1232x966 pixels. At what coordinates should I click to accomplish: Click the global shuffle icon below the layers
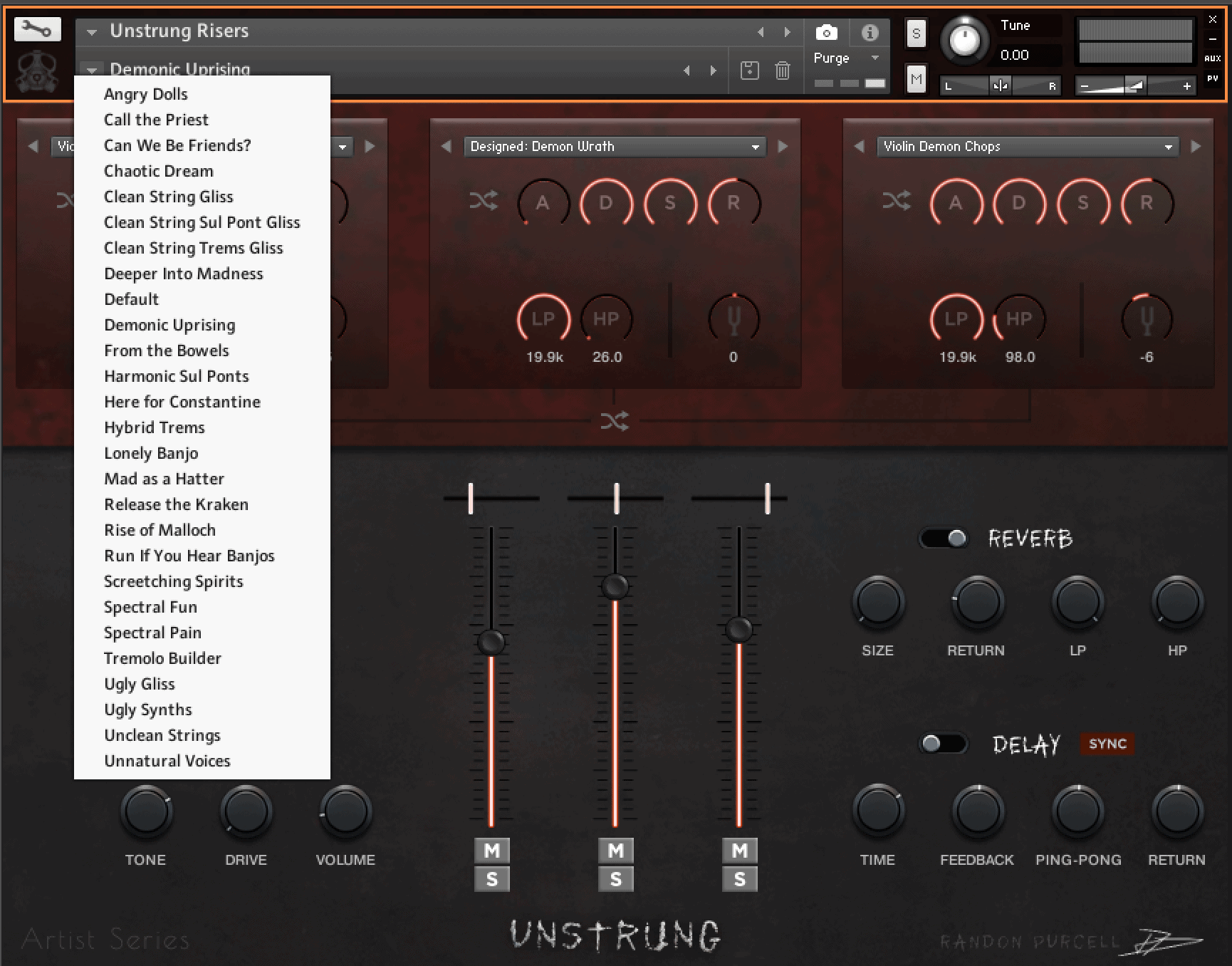coord(615,421)
